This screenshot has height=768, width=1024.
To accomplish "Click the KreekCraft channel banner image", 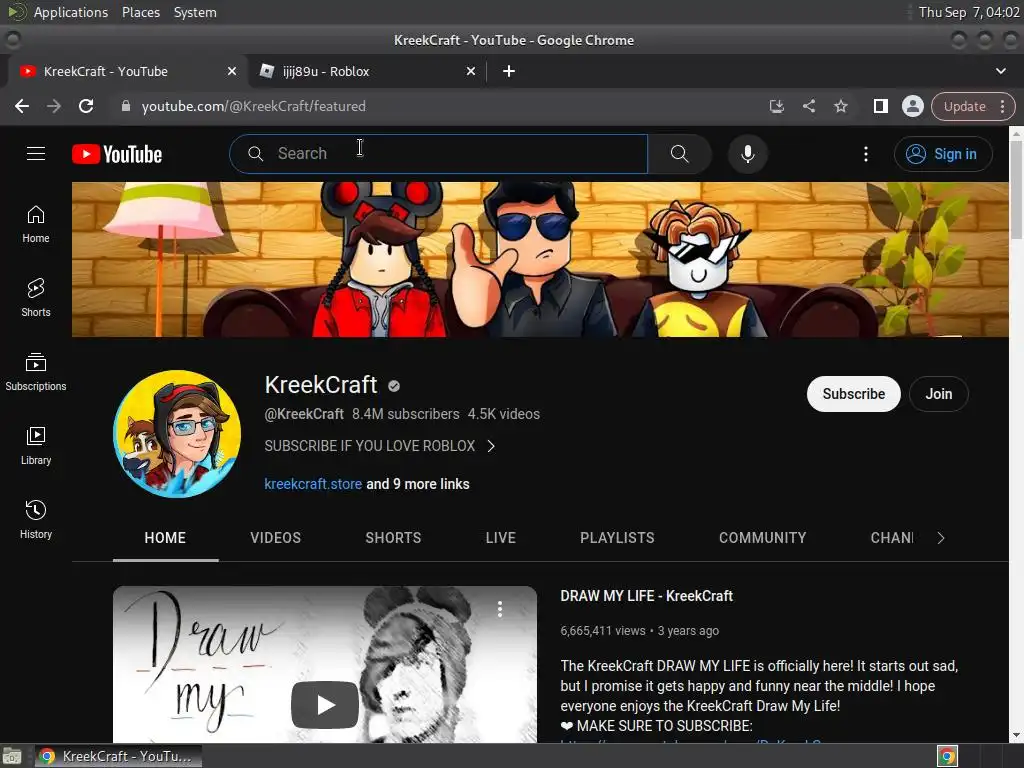I will coord(540,259).
